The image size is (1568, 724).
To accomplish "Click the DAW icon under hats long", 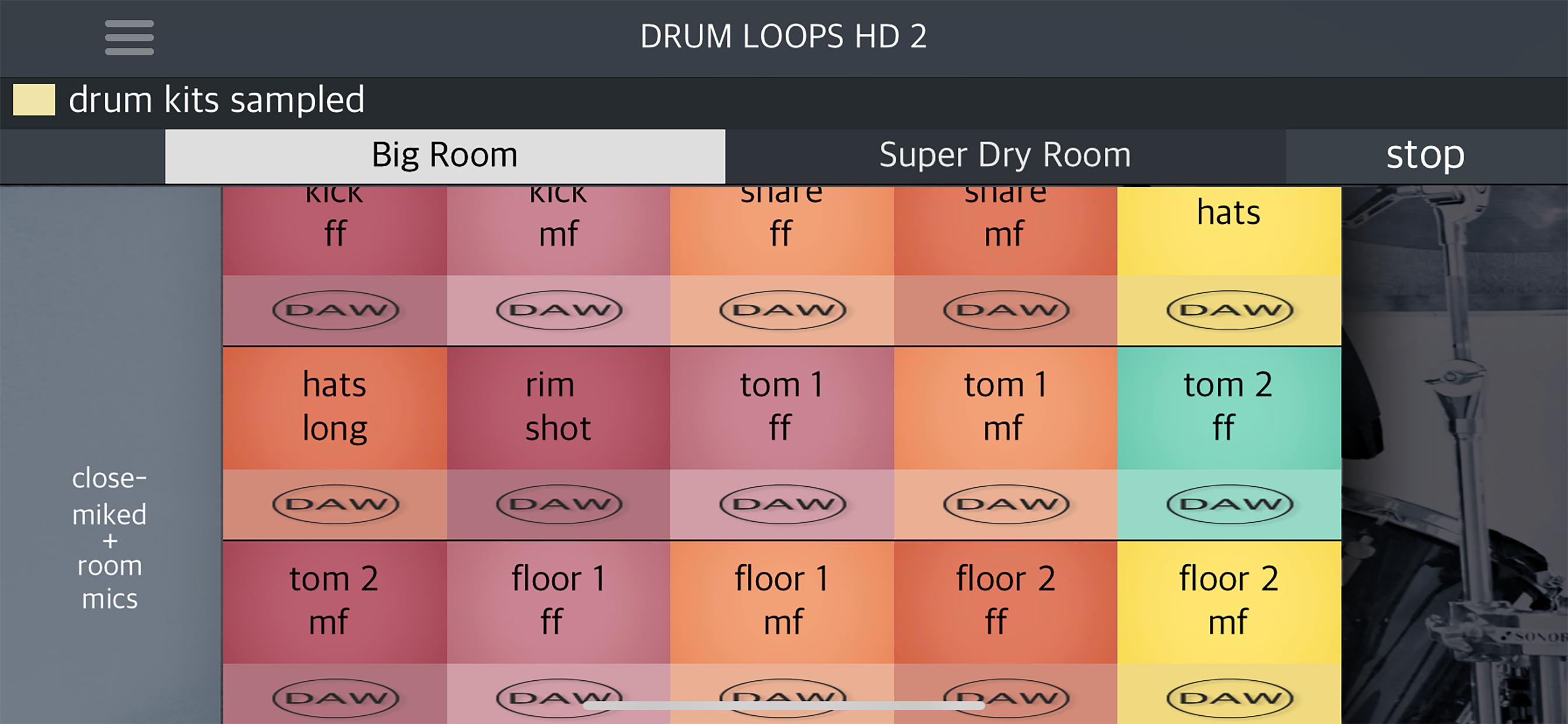I will (335, 504).
